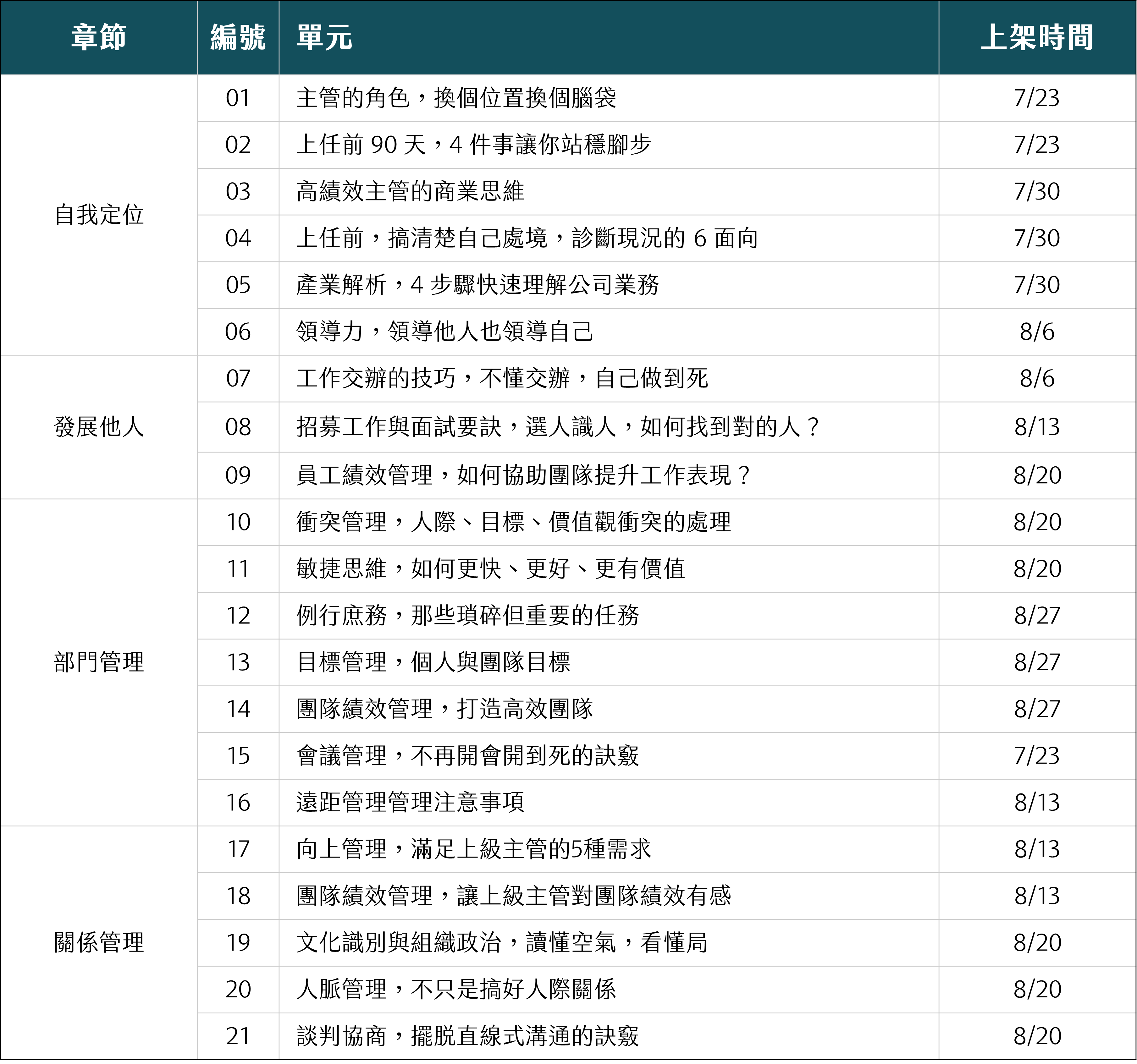The width and height of the screenshot is (1137, 1064).
Task: Select number cell 21
Action: [238, 1037]
